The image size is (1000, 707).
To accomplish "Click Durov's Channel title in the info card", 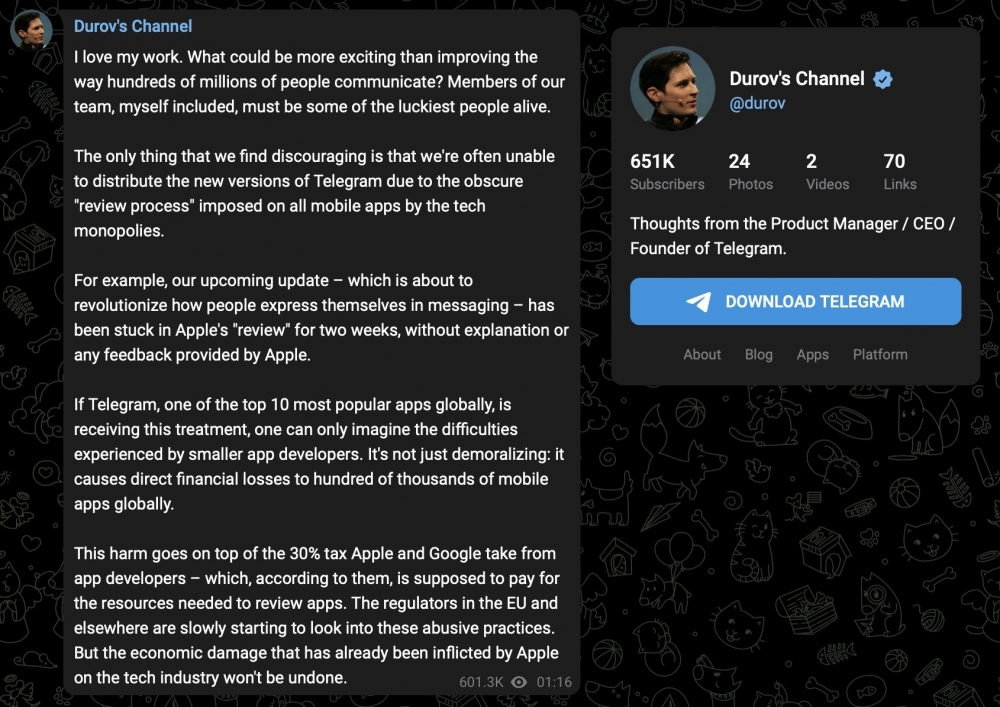I will (x=797, y=78).
